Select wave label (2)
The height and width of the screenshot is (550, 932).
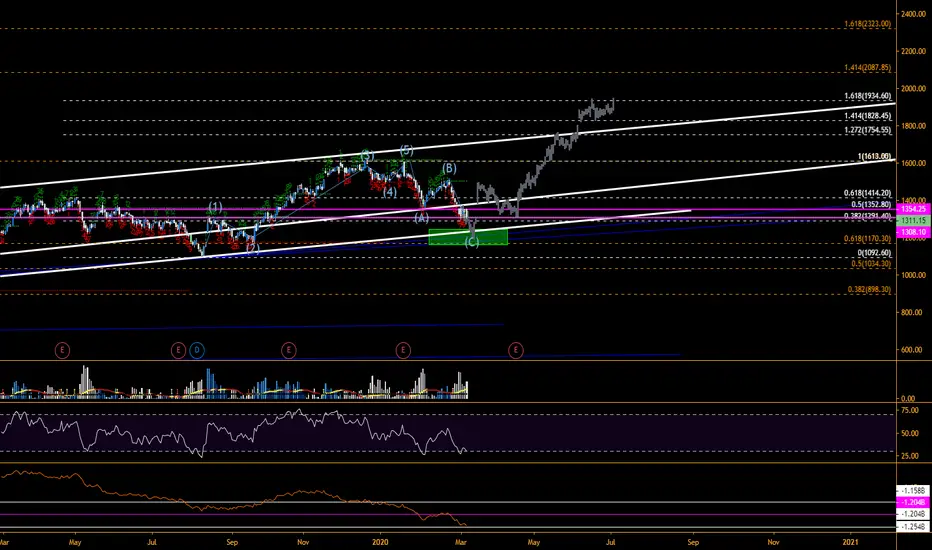253,249
